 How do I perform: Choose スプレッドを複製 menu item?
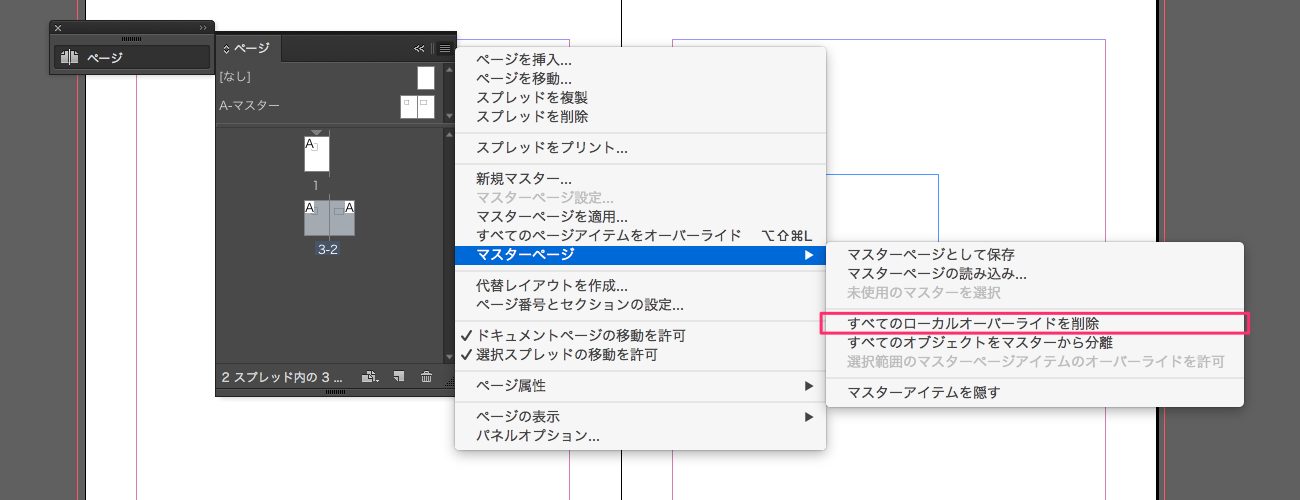pos(640,98)
